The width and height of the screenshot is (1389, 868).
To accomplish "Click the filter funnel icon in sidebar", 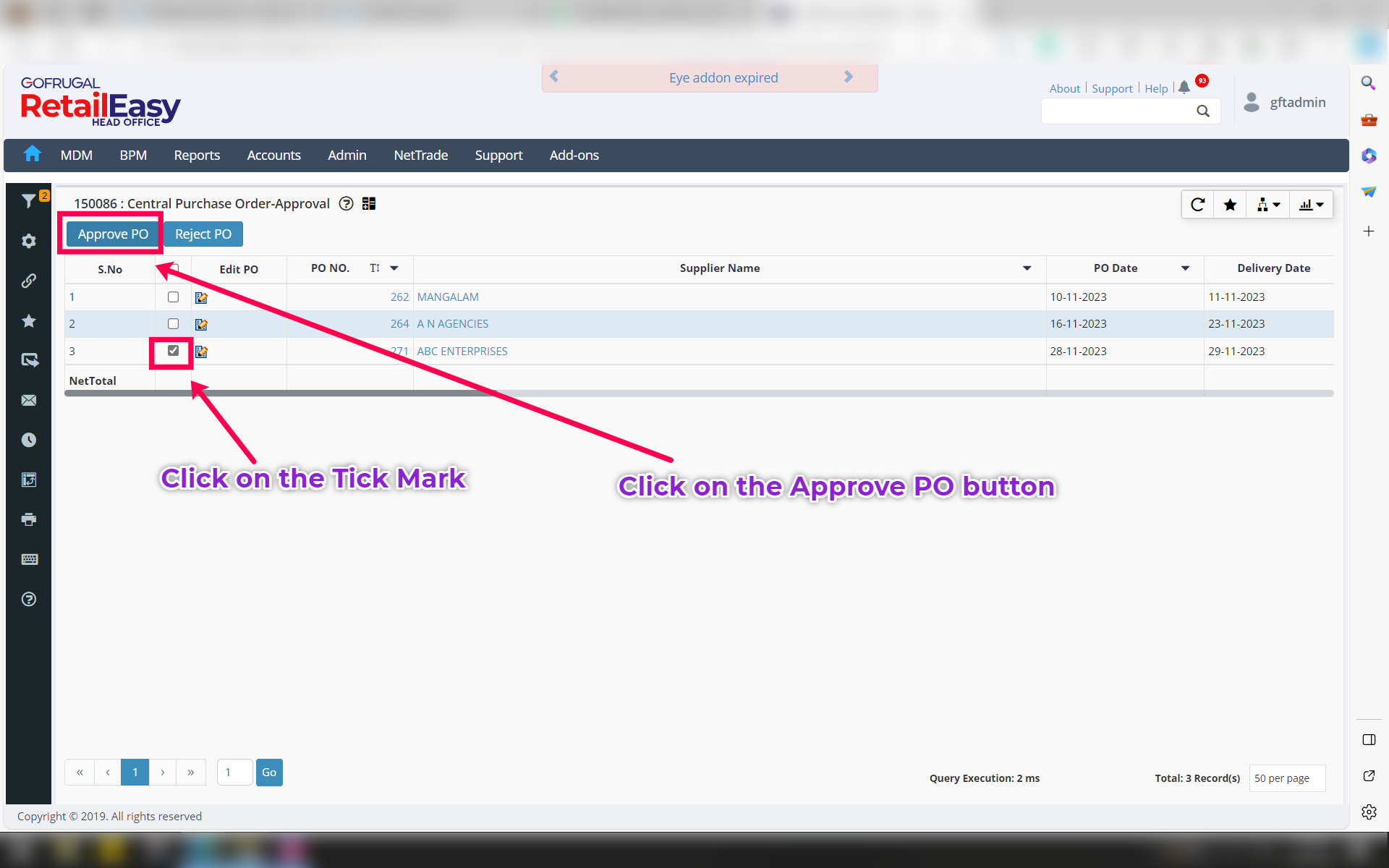I will (28, 201).
